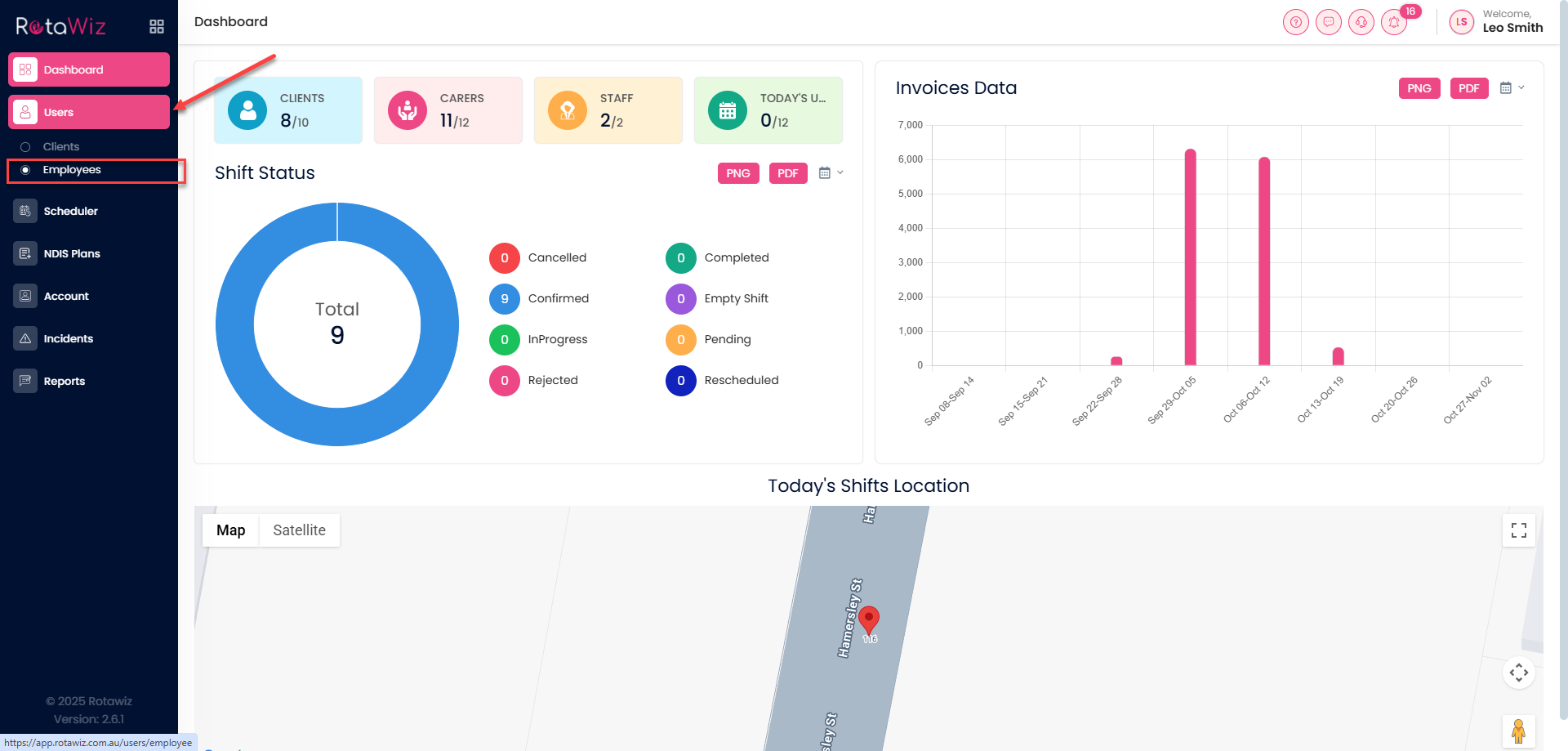Screen dimensions: 1568x751
Task: Open the chat messages icon
Action: (1328, 22)
